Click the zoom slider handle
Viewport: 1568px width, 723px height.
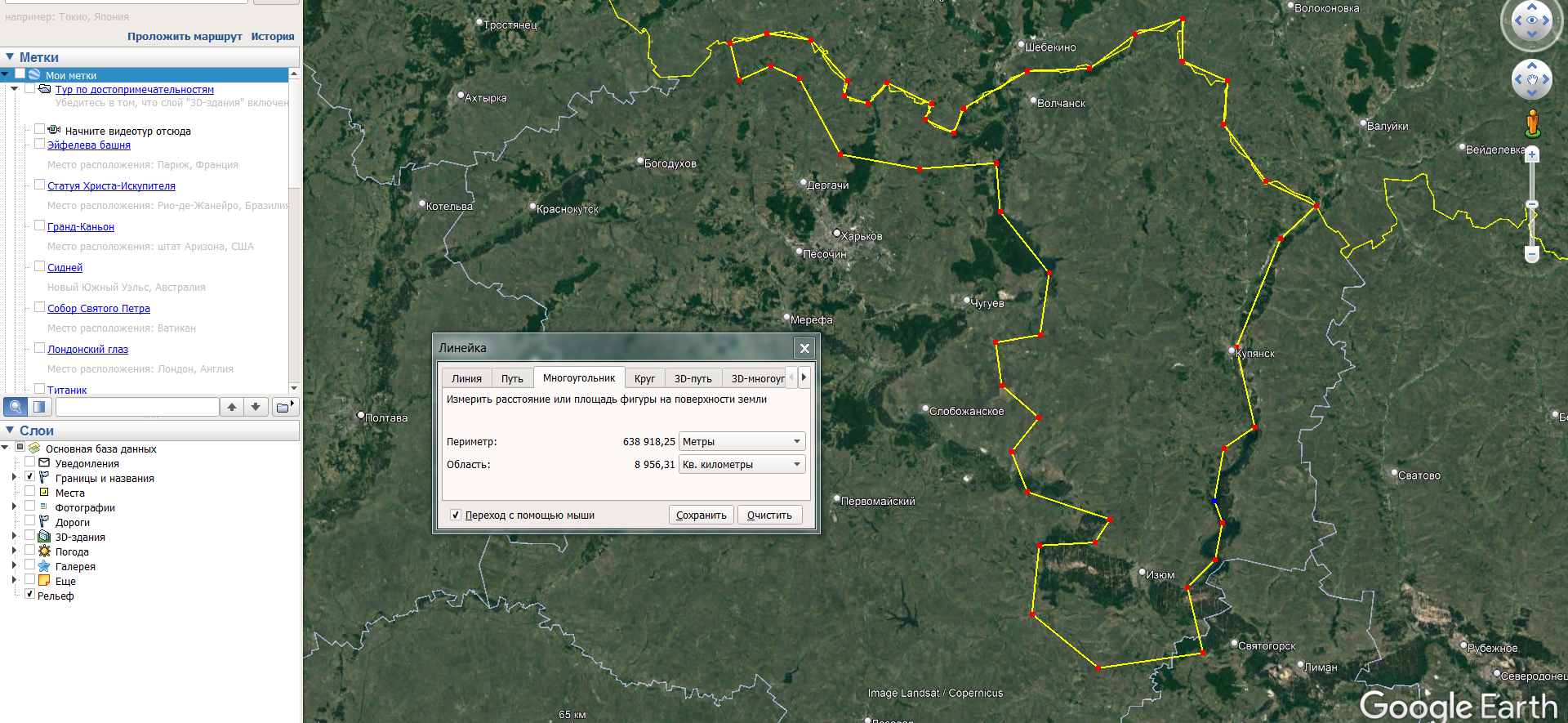pos(1532,204)
